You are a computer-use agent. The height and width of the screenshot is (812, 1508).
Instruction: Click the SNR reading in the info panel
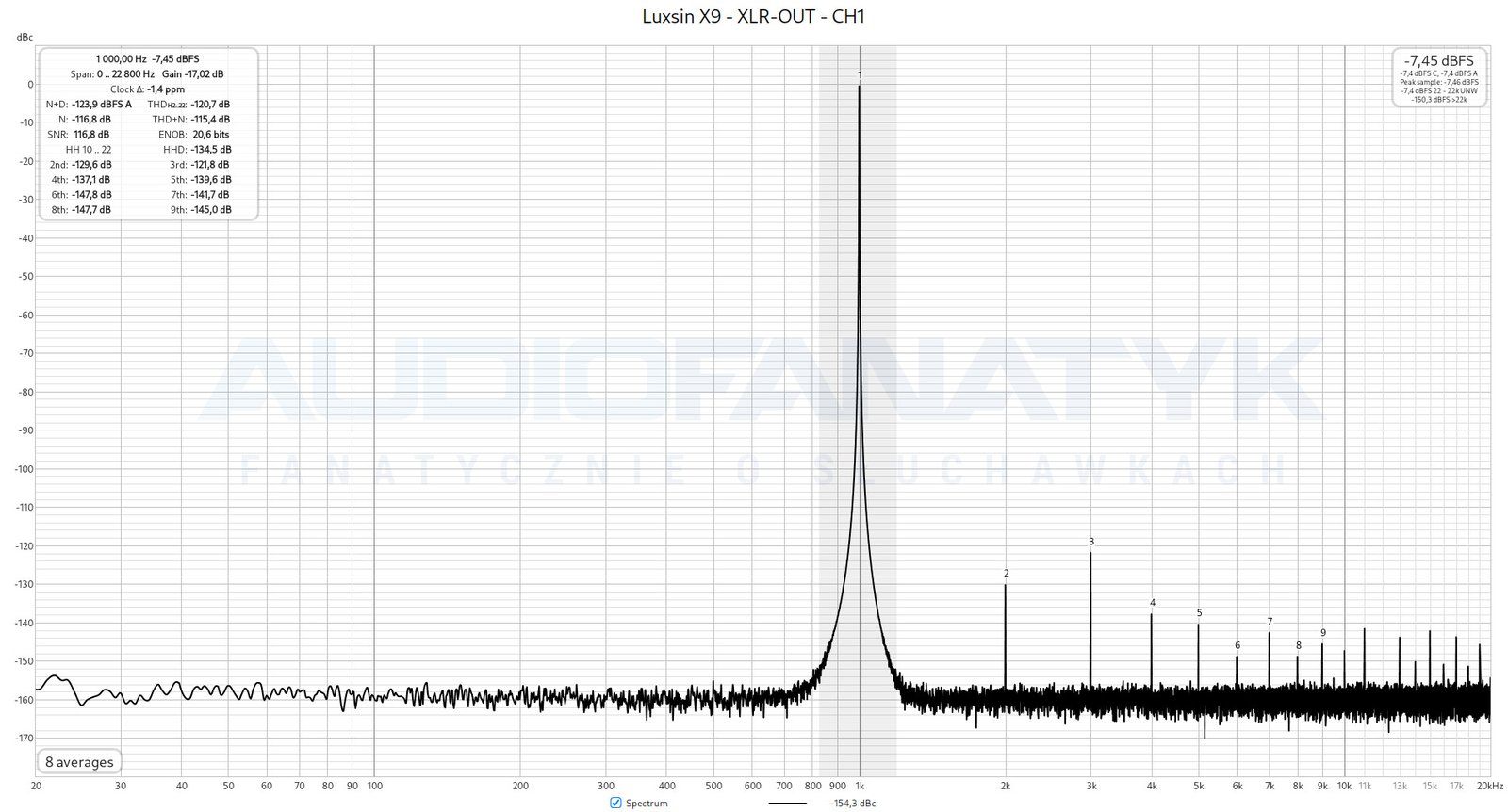tap(91, 135)
